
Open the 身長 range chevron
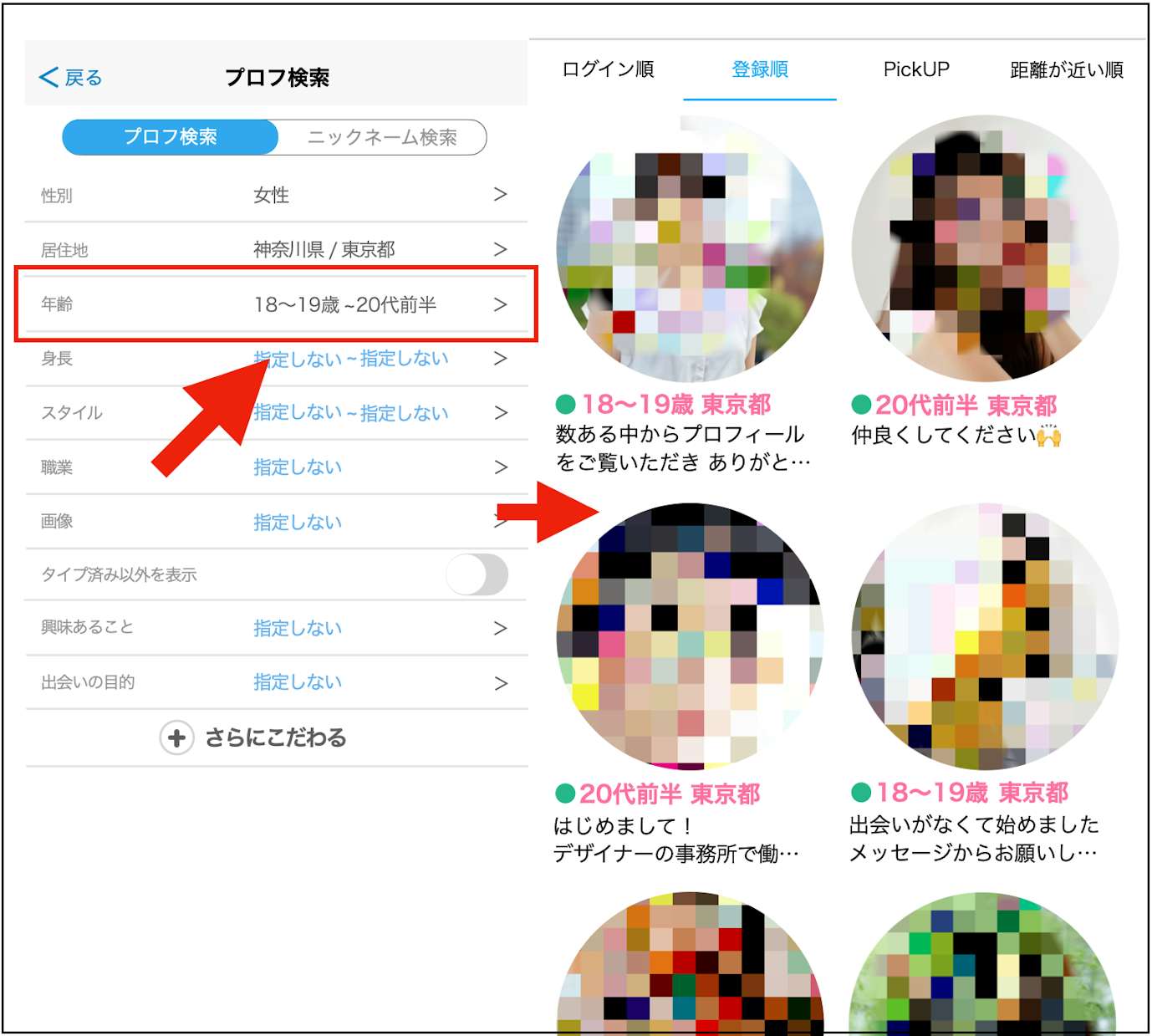point(500,359)
